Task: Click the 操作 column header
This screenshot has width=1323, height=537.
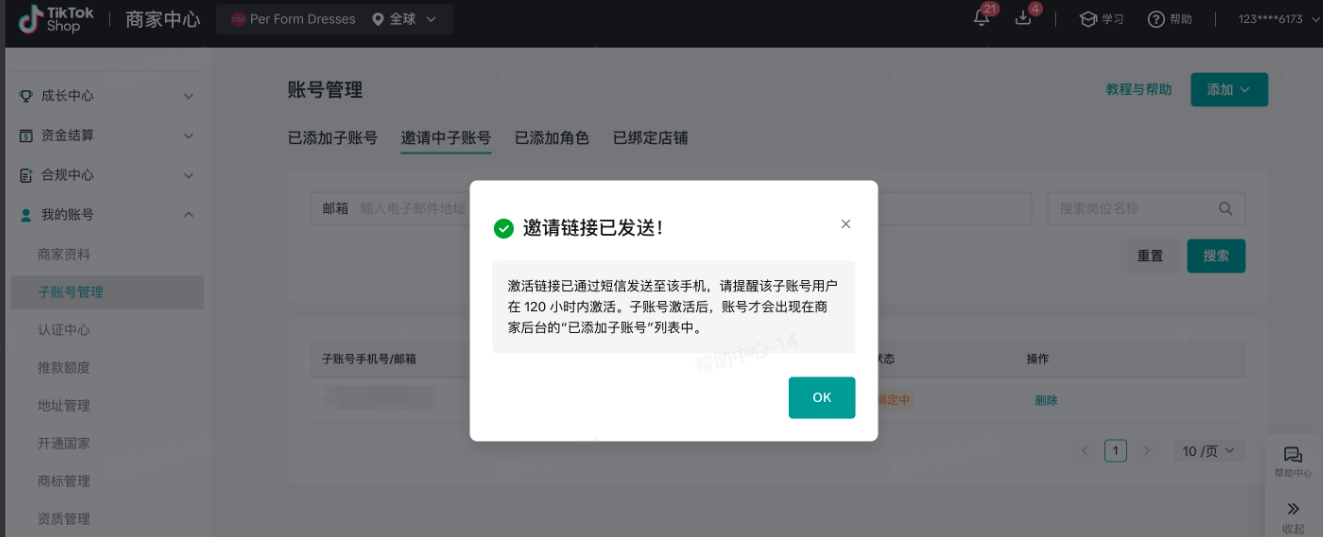Action: click(1038, 358)
